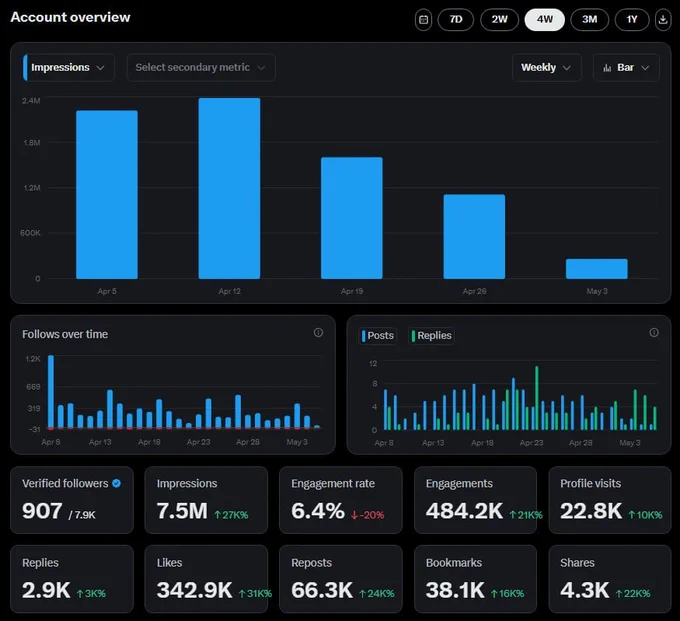This screenshot has height=621, width=680.
Task: Open Select secondary metric dropdown
Action: pos(201,68)
